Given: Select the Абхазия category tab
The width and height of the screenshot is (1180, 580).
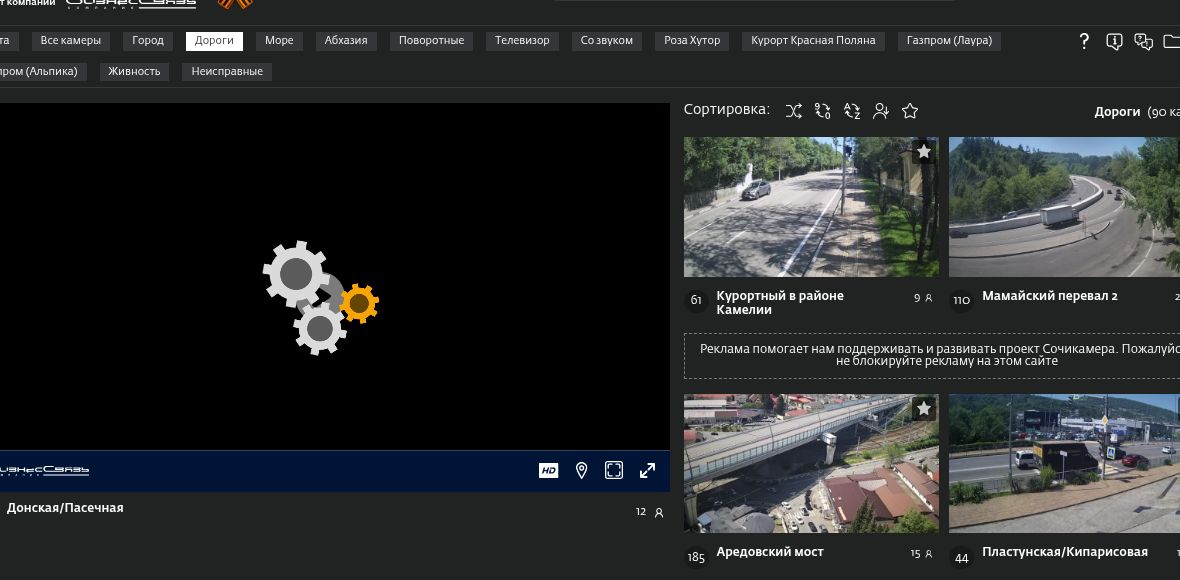Looking at the screenshot, I should 346,41.
